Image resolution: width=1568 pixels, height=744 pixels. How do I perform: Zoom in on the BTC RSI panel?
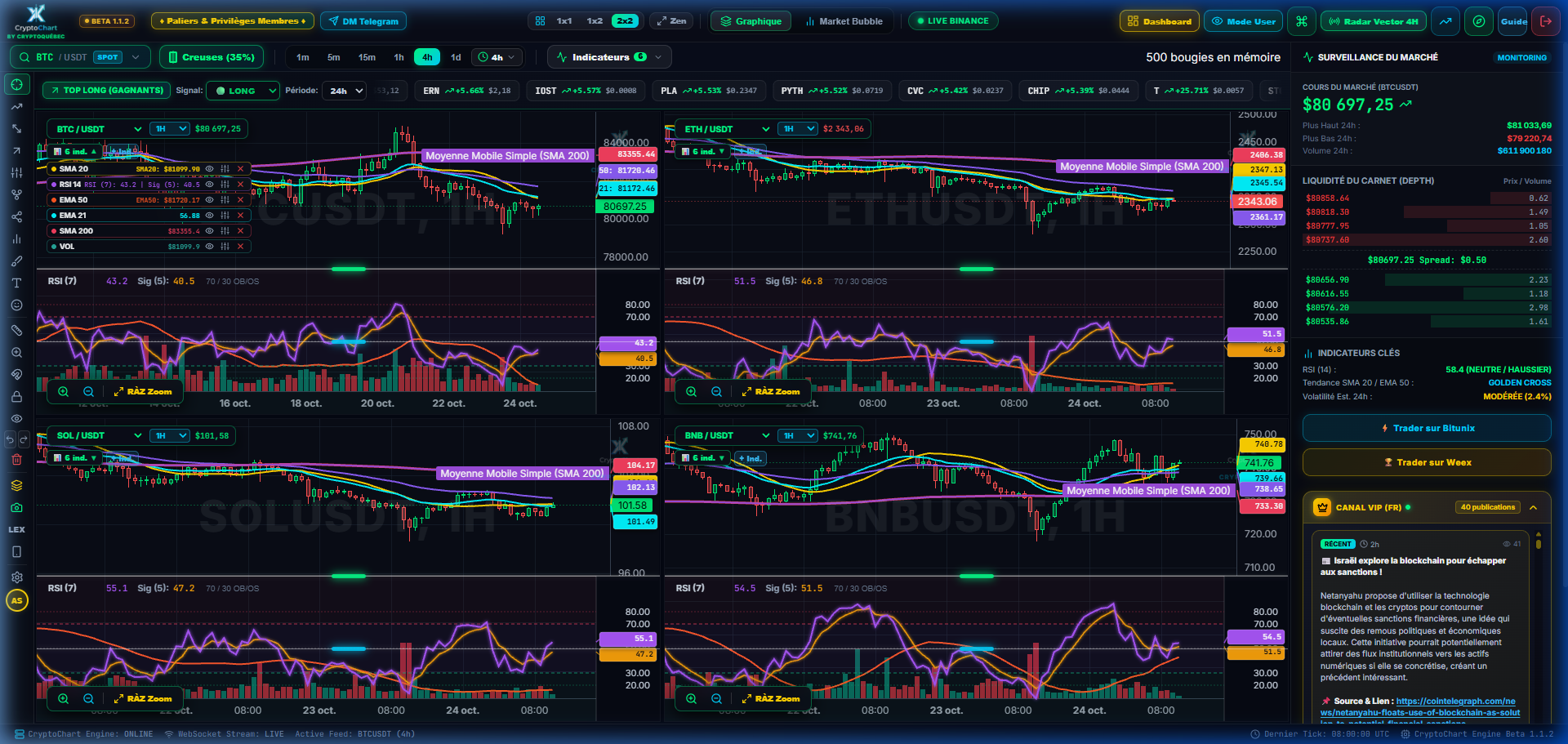63,391
